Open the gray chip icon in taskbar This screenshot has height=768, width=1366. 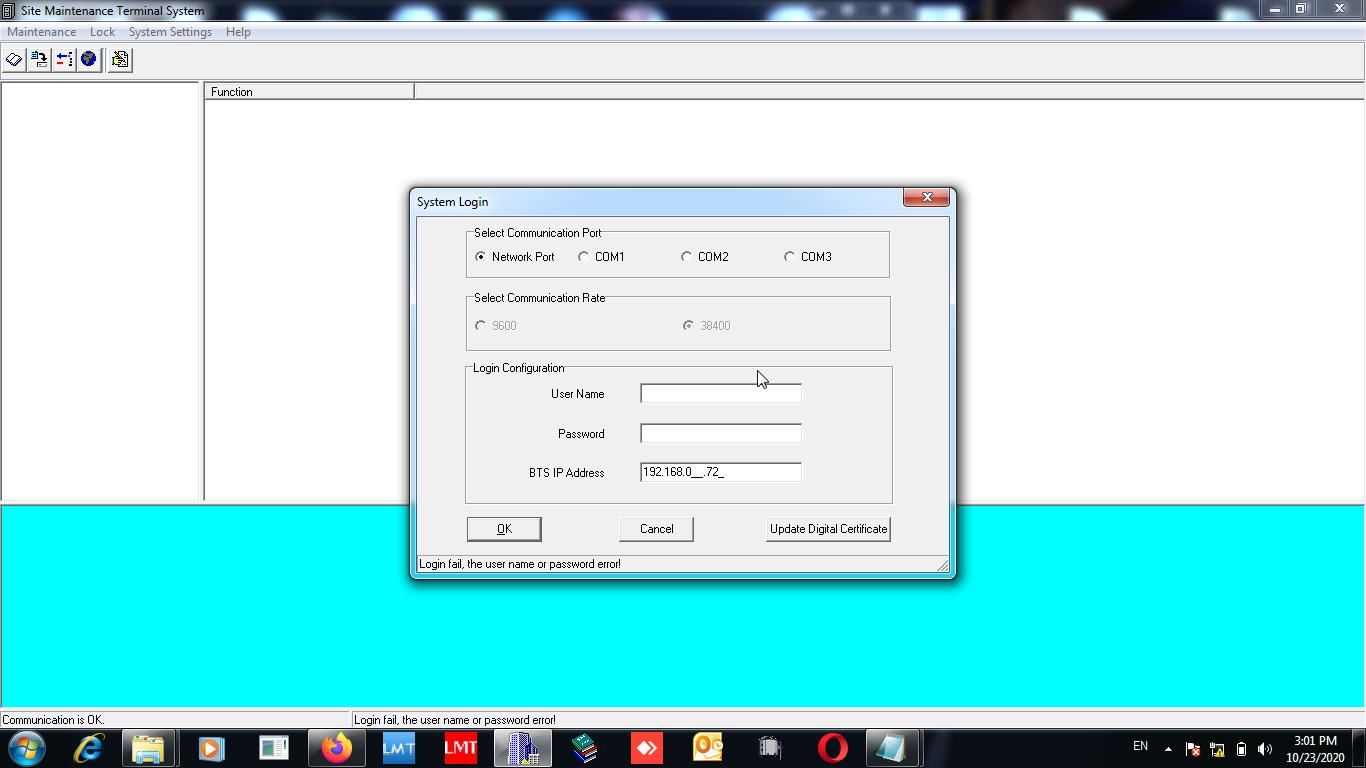pyautogui.click(x=770, y=748)
